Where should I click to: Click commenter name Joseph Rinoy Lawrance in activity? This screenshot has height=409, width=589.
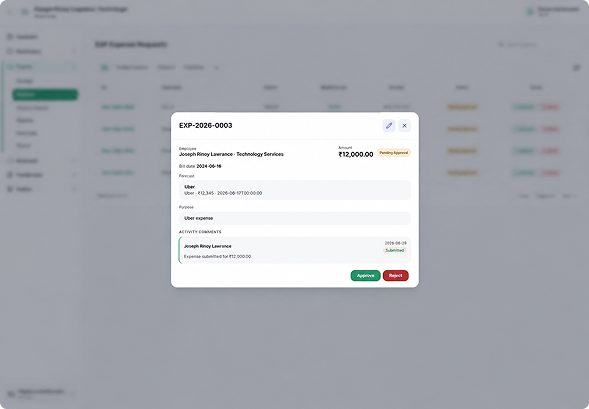coord(208,246)
